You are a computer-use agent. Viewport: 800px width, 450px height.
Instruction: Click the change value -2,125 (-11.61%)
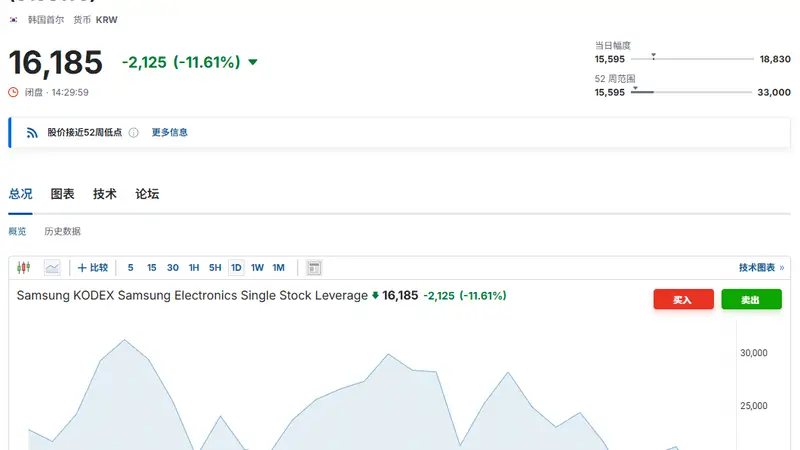(x=181, y=62)
